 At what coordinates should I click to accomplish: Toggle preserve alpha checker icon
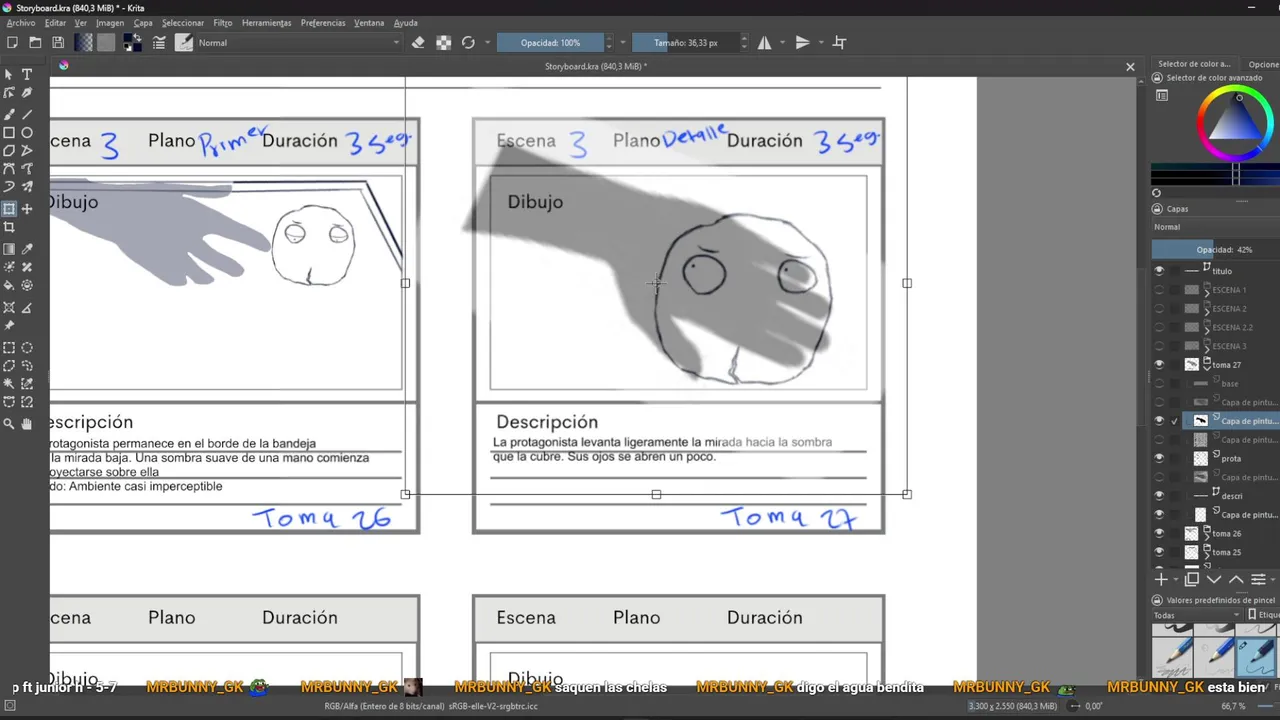click(x=444, y=43)
